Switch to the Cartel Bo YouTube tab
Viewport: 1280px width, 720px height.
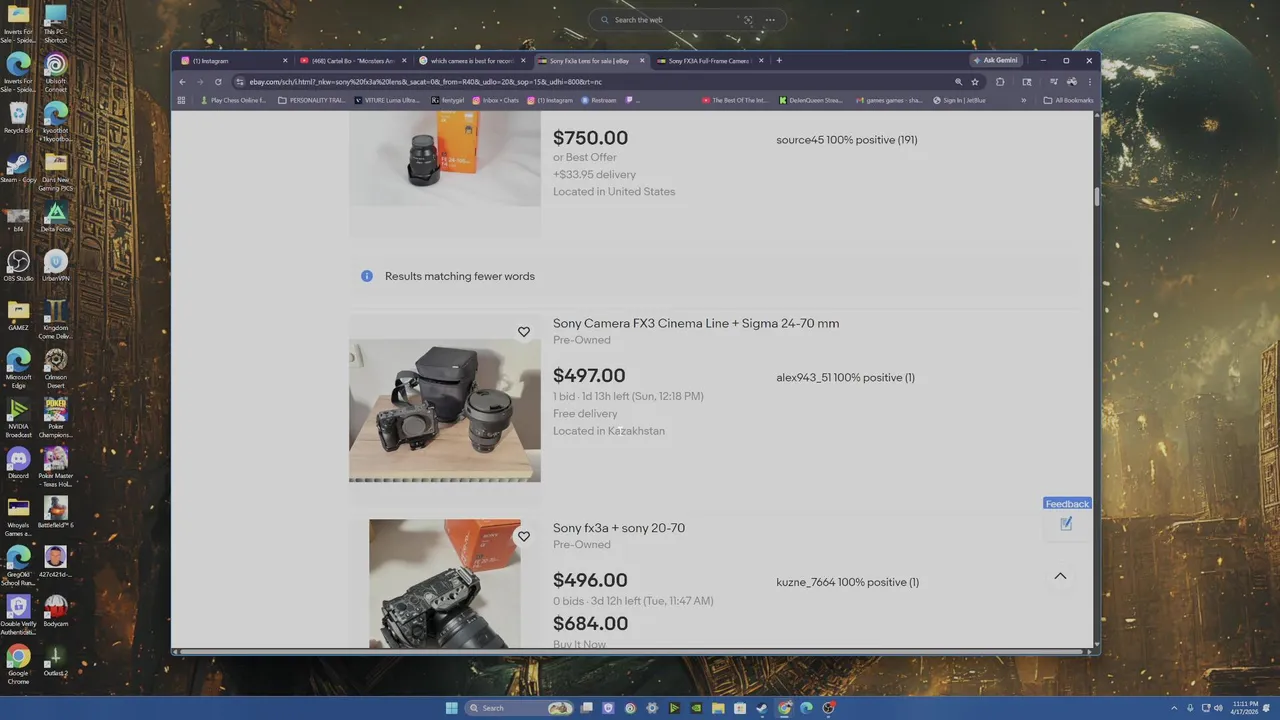click(353, 61)
